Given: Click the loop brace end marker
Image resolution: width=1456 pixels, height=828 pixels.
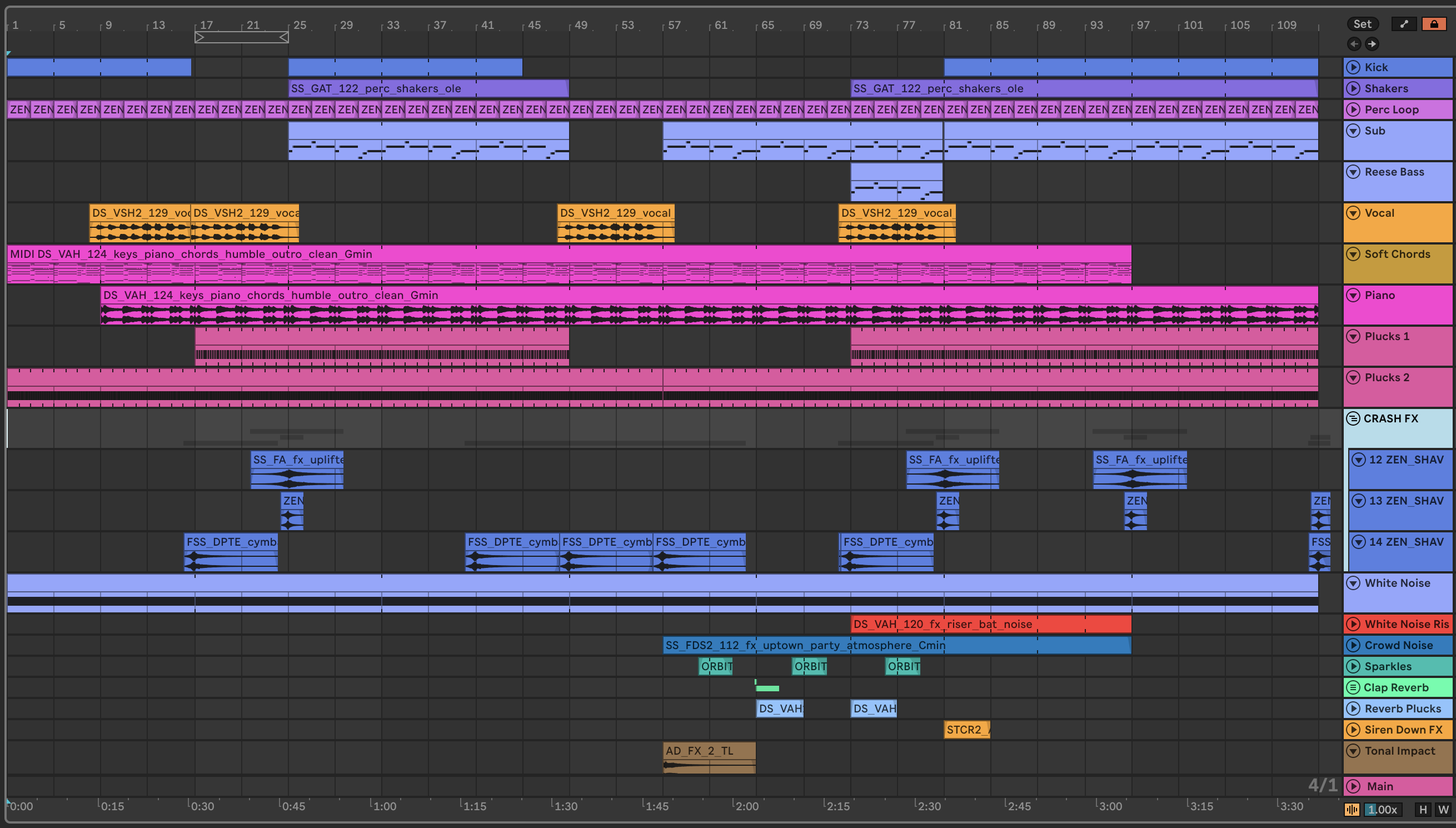Looking at the screenshot, I should pyautogui.click(x=283, y=38).
